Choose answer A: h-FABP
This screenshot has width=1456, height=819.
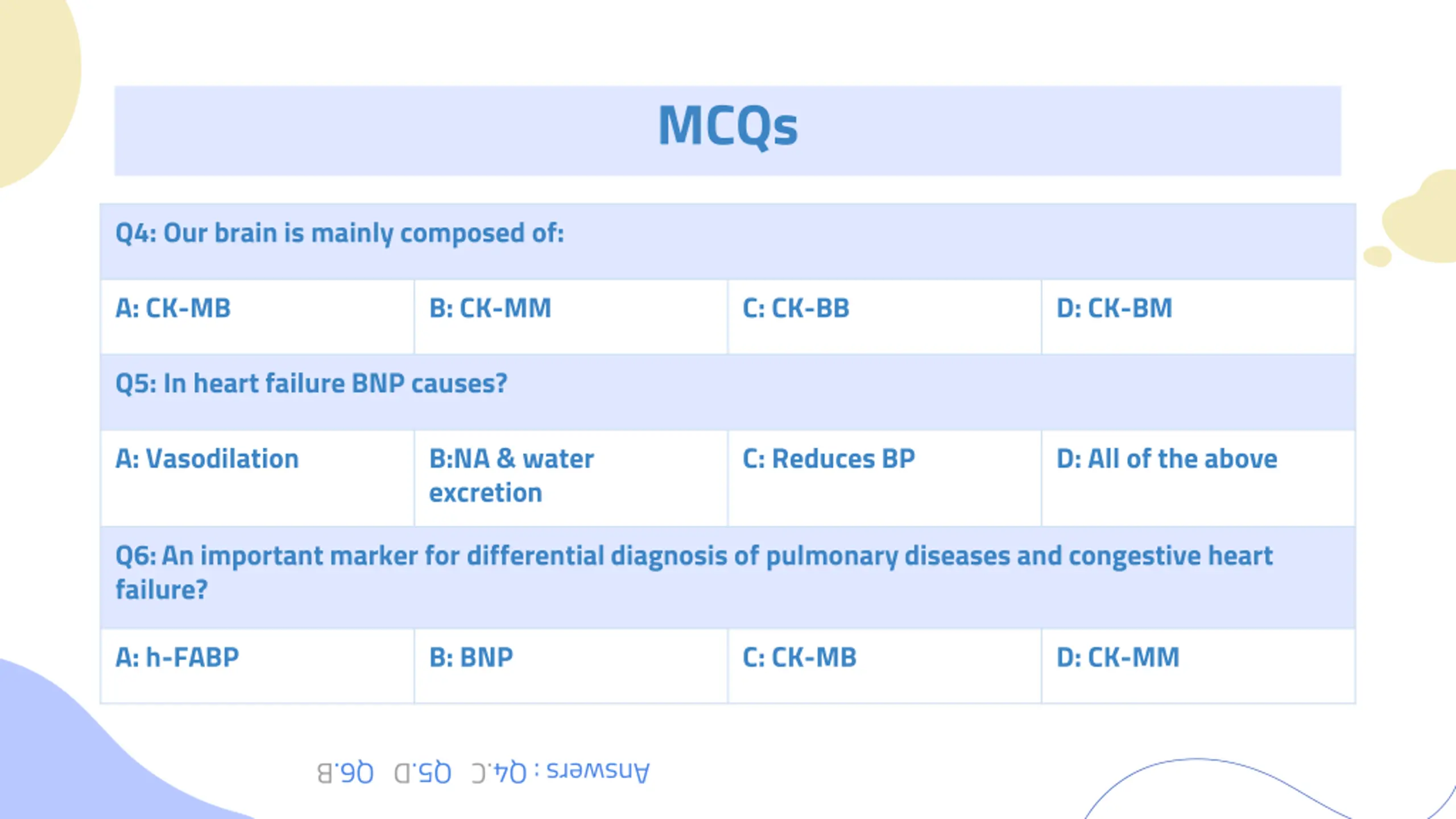click(177, 657)
